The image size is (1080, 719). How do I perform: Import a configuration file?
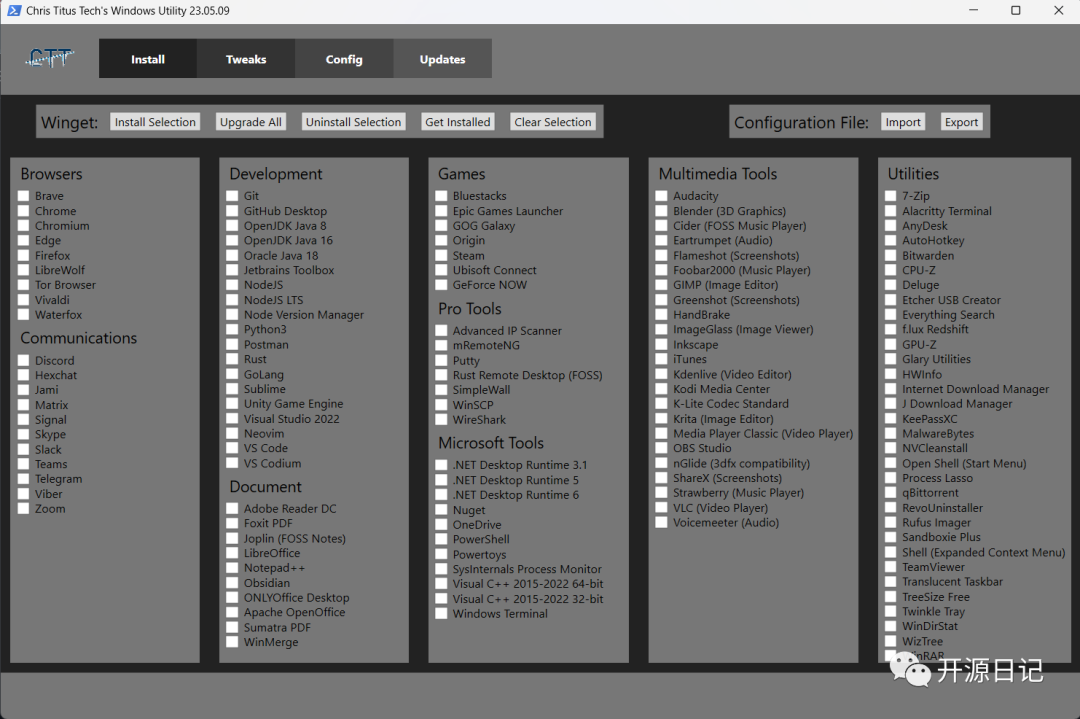903,122
